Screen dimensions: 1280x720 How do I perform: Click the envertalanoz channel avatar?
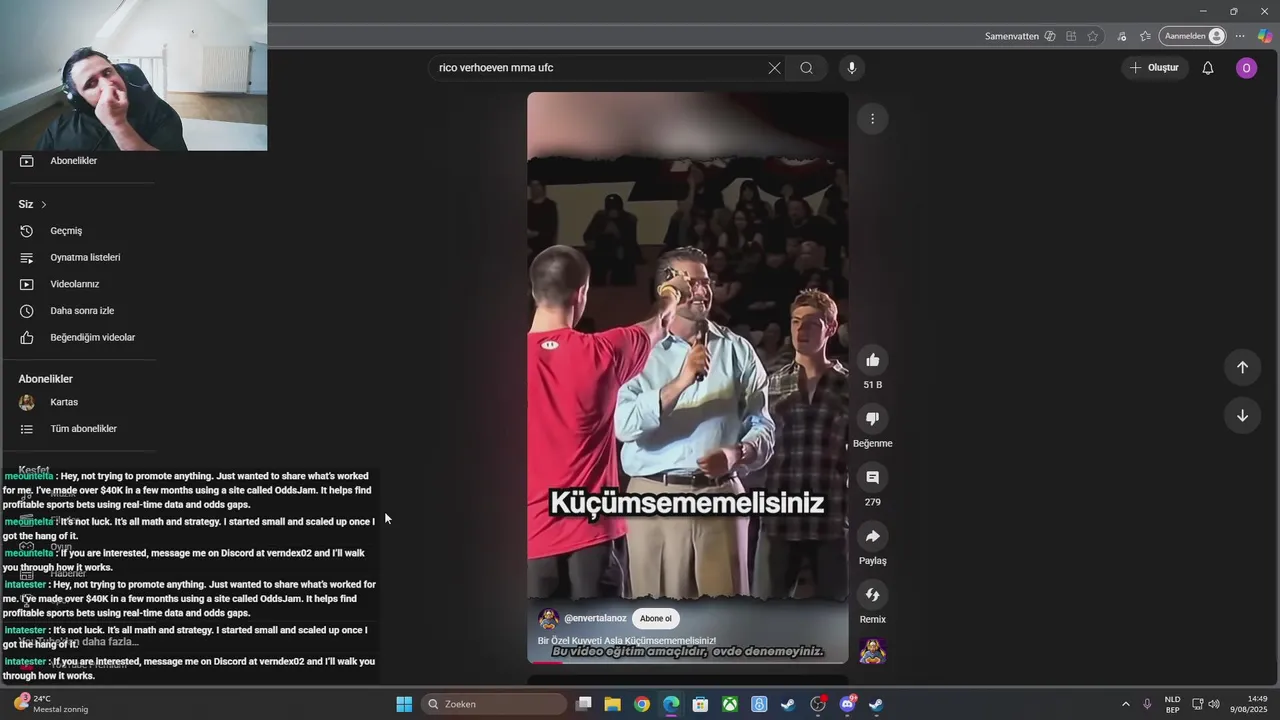coord(548,619)
